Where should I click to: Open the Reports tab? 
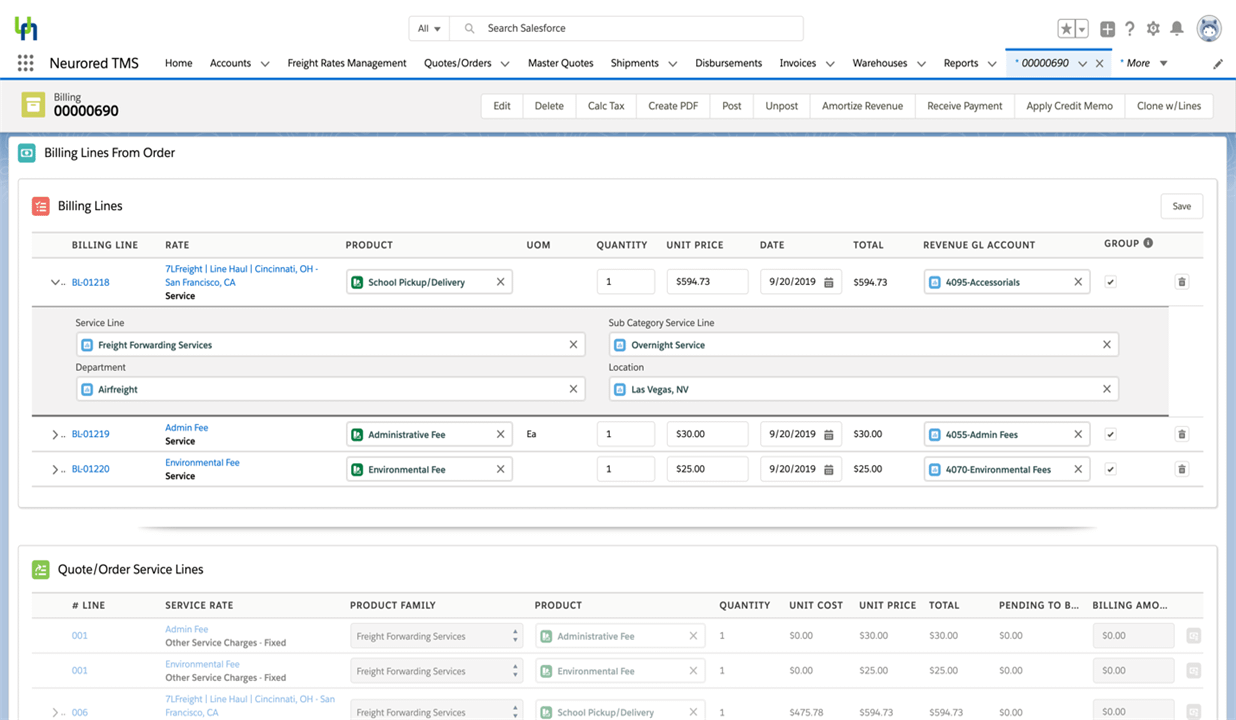[x=961, y=63]
